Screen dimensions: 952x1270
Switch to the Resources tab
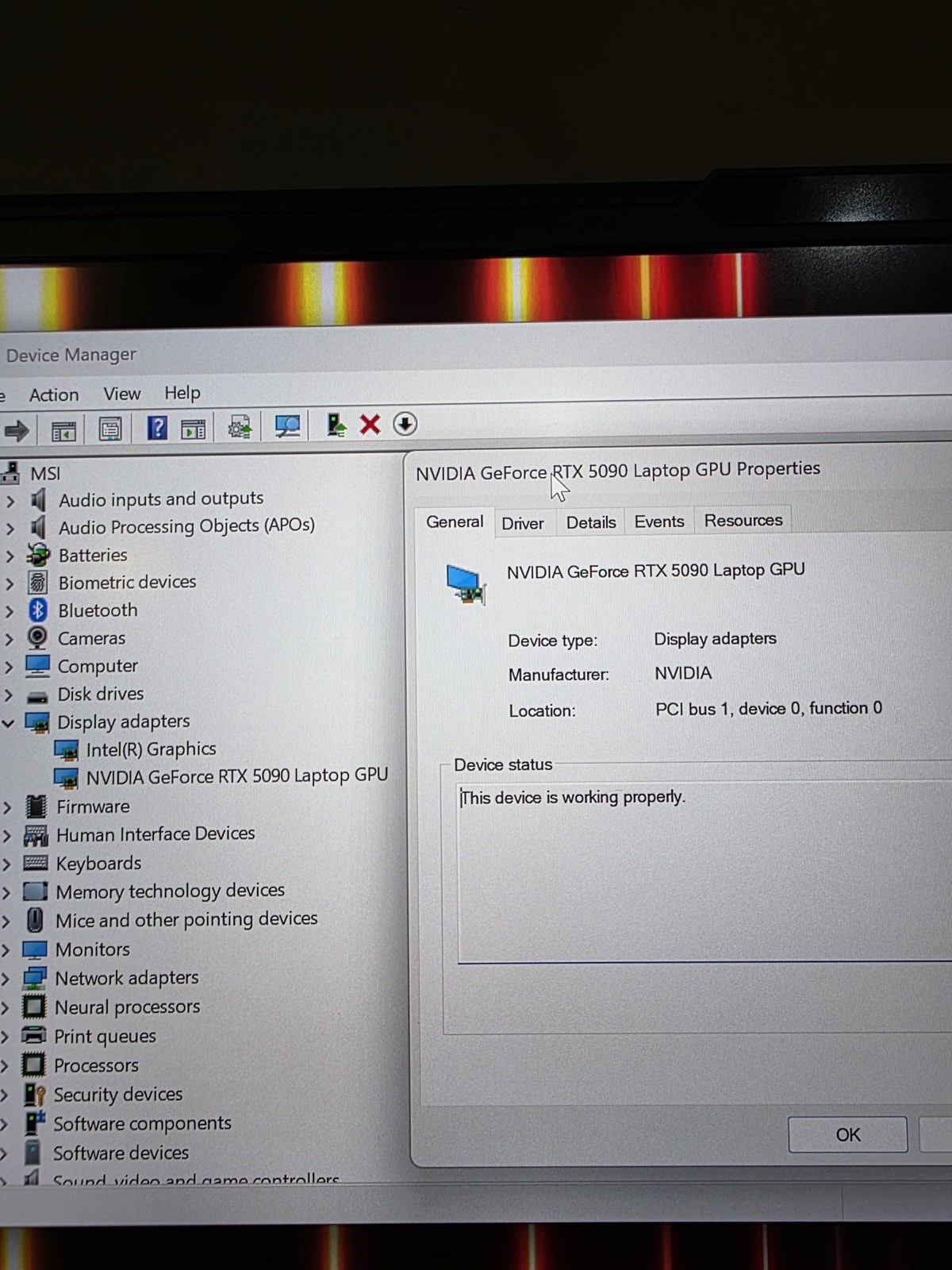click(743, 520)
